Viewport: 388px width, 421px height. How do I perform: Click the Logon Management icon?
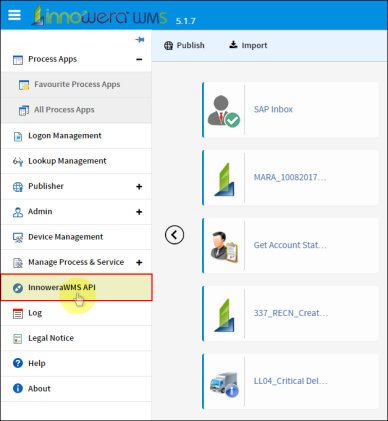18,136
